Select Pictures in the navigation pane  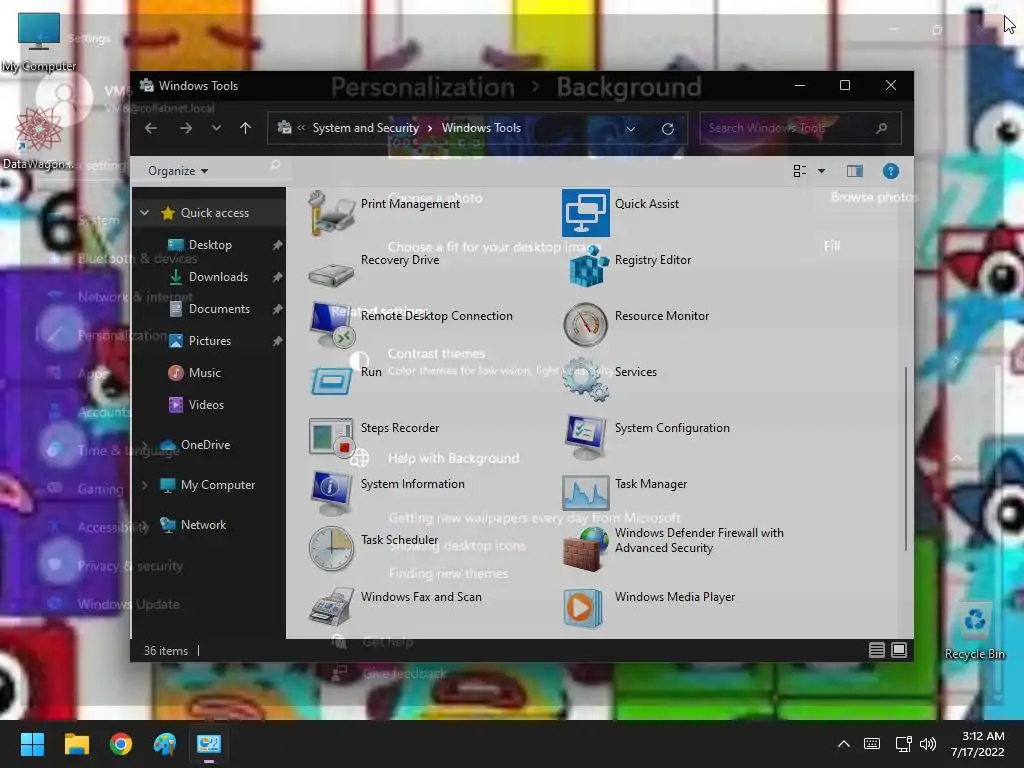click(209, 340)
